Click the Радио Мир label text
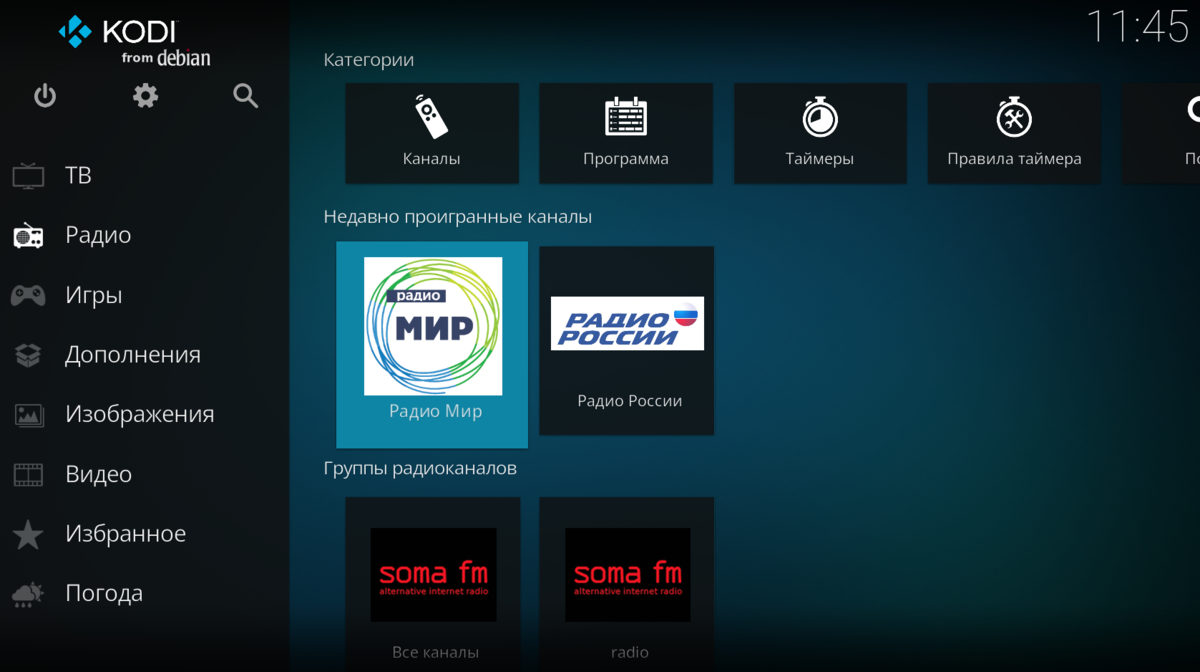The height and width of the screenshot is (672, 1200). (x=435, y=411)
